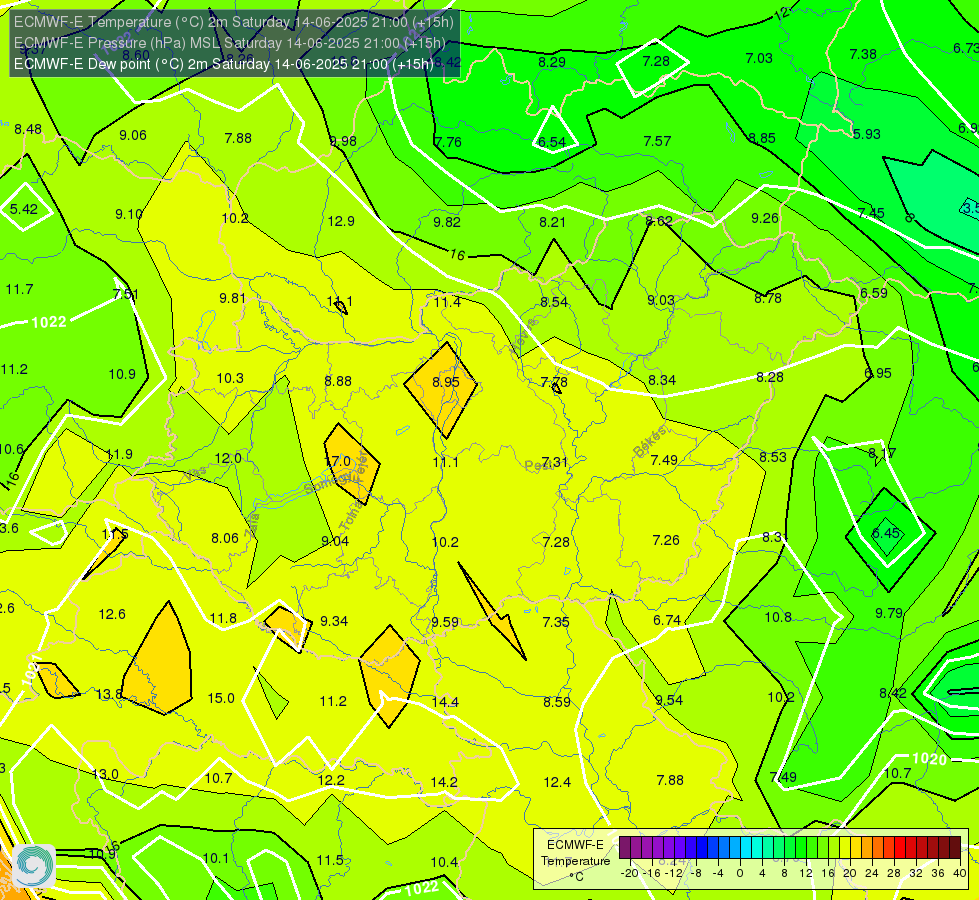Screen dimensions: 979x900
Task: Click the 13.8 dew point value
Action: 109,694
